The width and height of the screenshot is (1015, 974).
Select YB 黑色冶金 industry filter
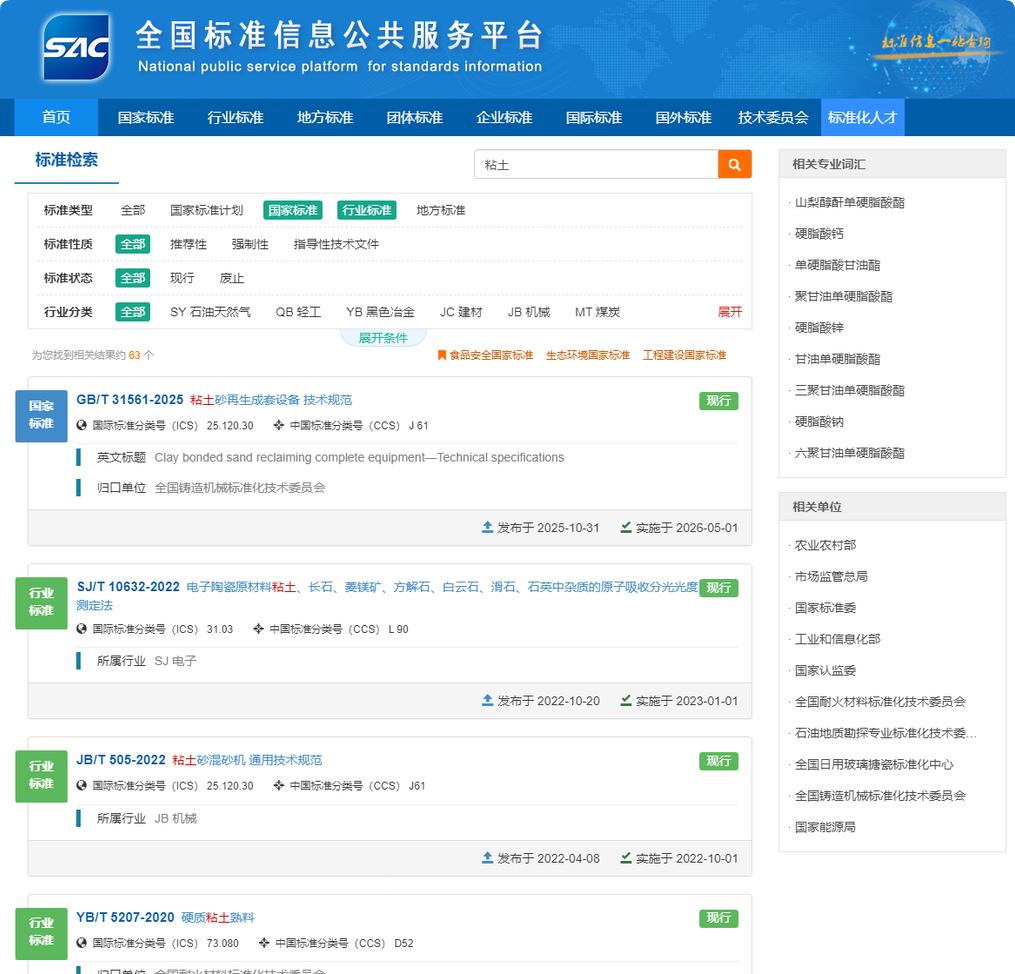[380, 312]
